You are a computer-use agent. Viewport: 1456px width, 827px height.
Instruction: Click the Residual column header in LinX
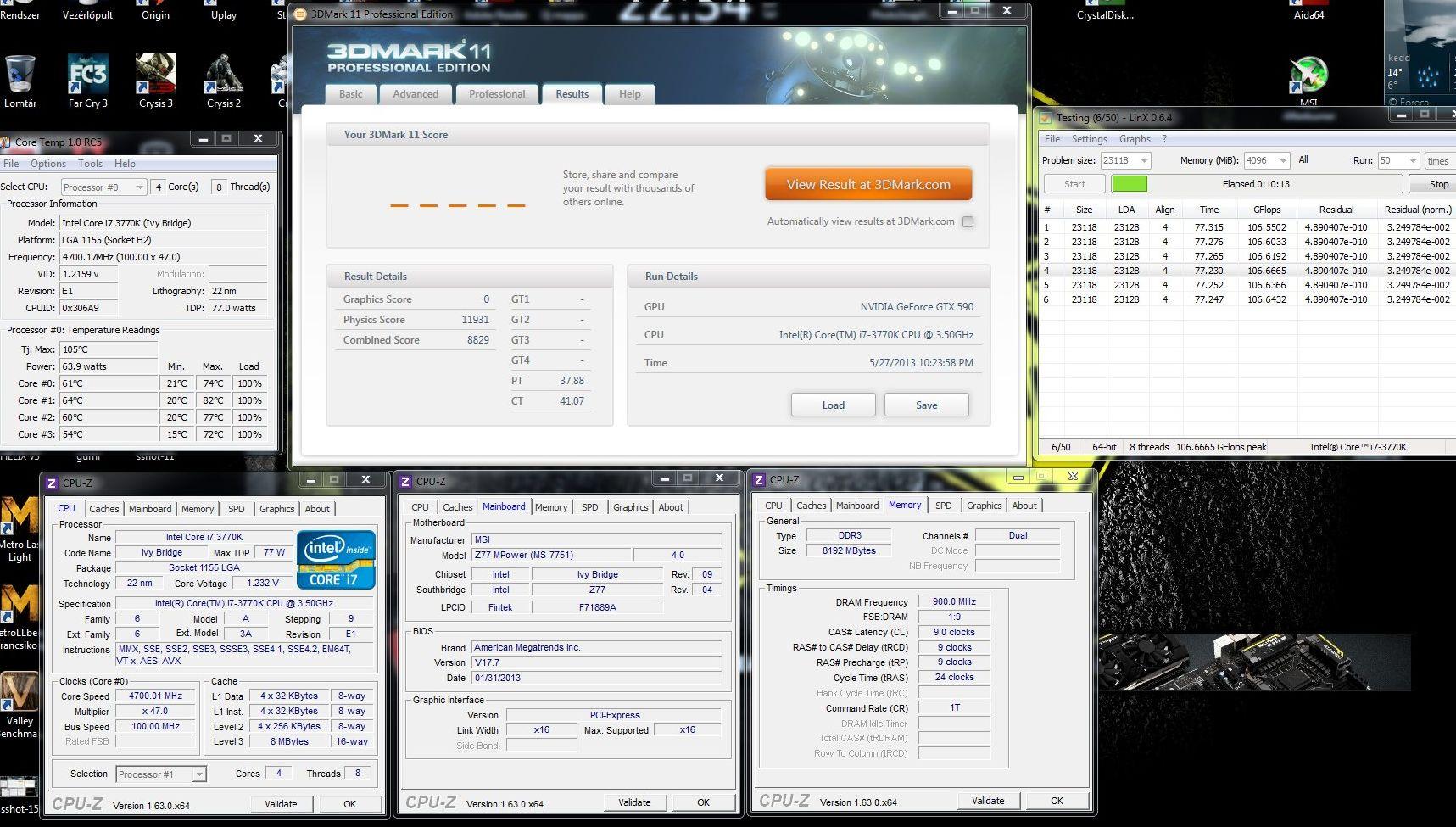tap(1336, 210)
